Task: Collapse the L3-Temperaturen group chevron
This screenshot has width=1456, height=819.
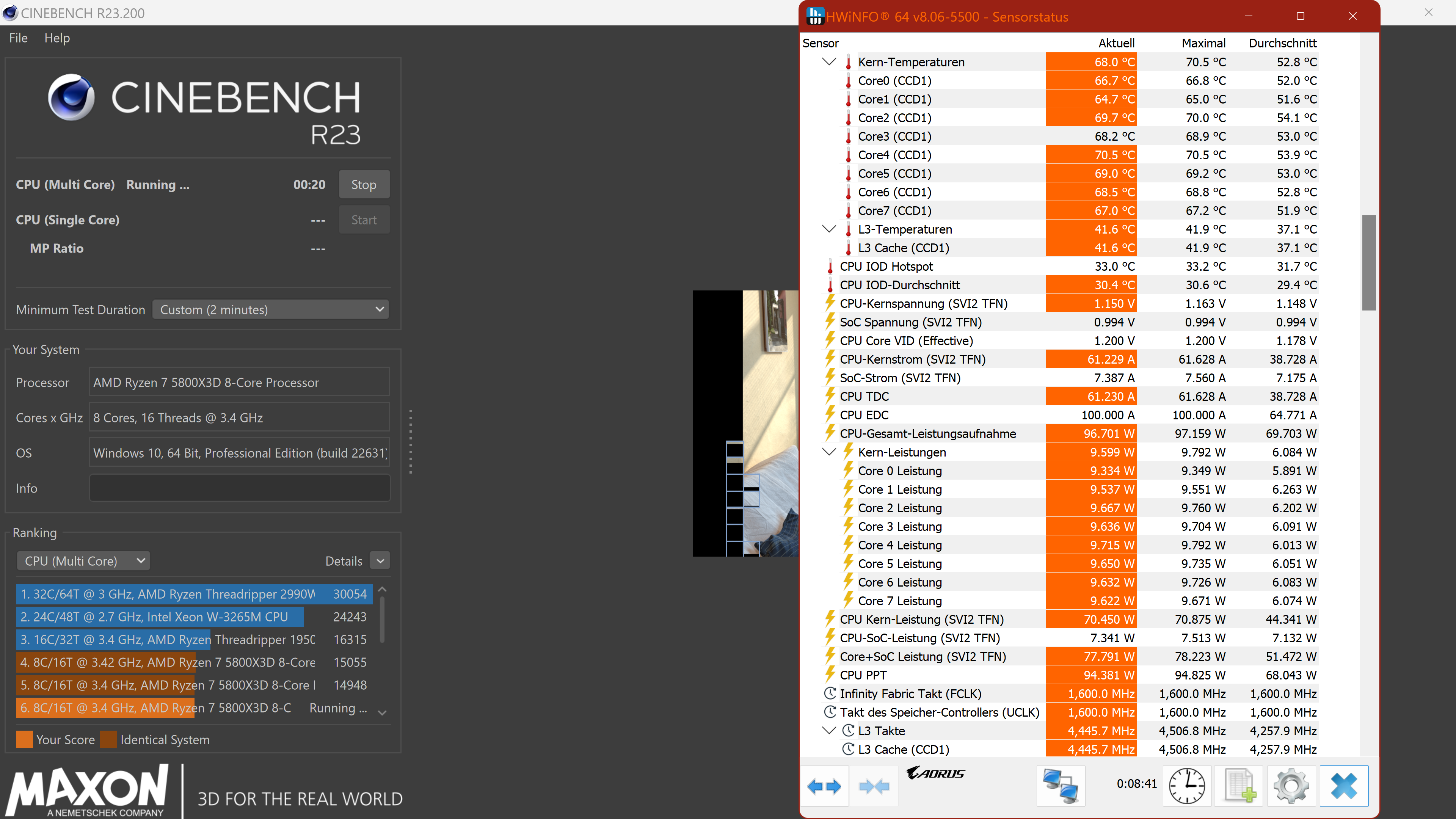Action: (x=828, y=229)
